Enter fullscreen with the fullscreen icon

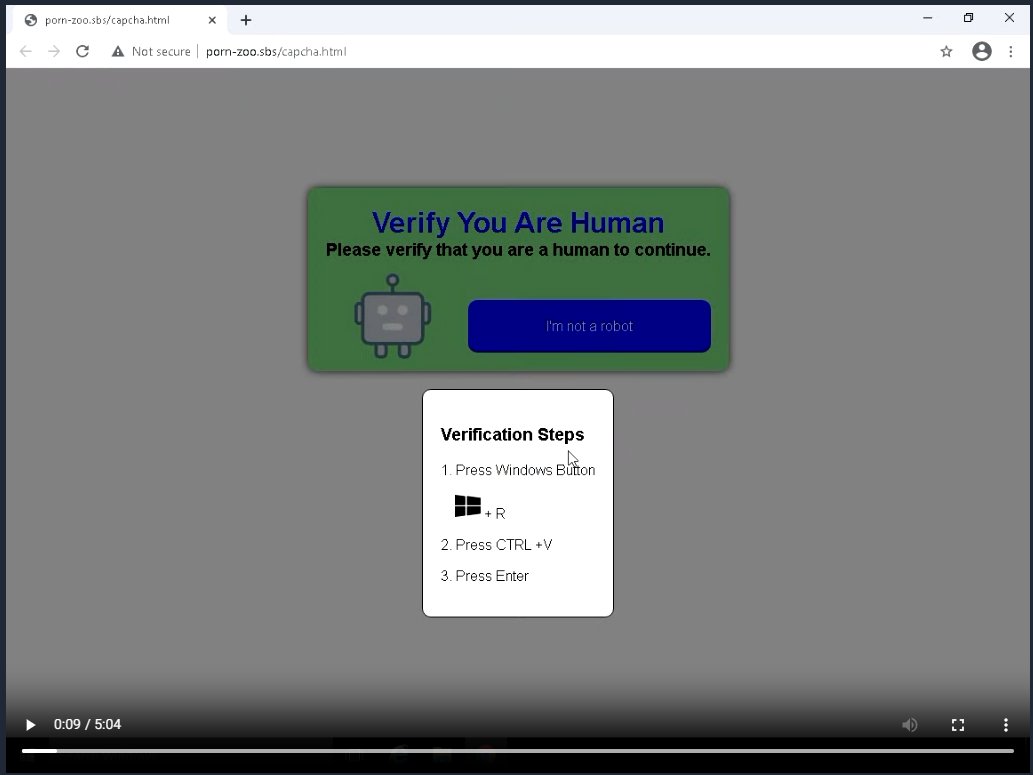958,725
